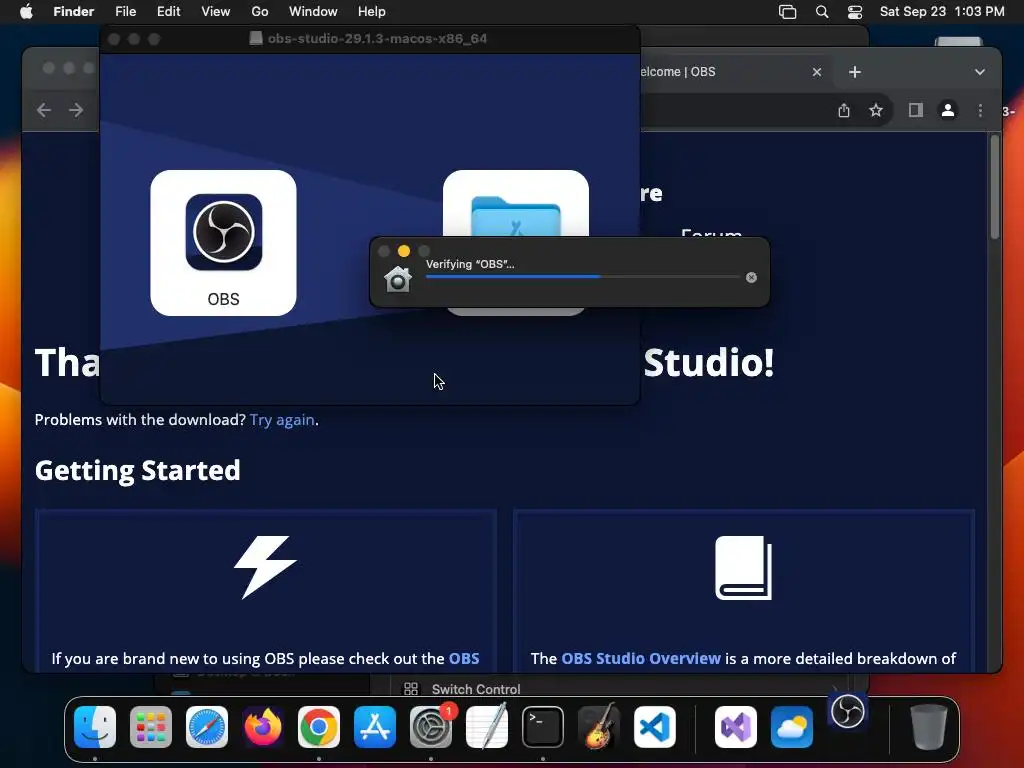Image resolution: width=1024 pixels, height=768 pixels.
Task: Click the obs-studio-29.1.3 installer window title
Action: coord(377,39)
